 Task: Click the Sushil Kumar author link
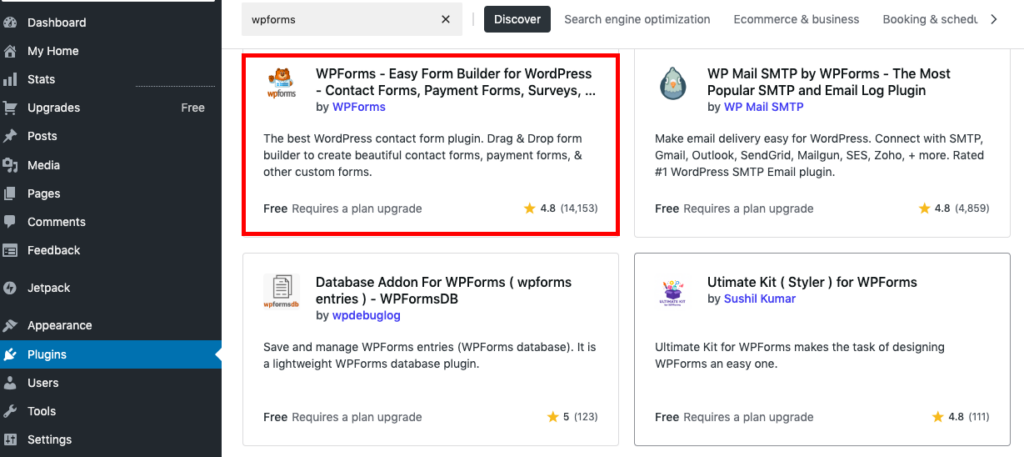(x=760, y=299)
